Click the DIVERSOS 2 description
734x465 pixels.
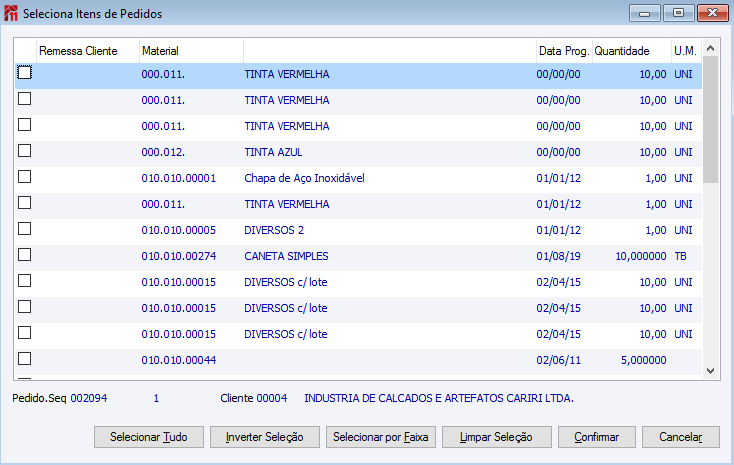[x=274, y=230]
